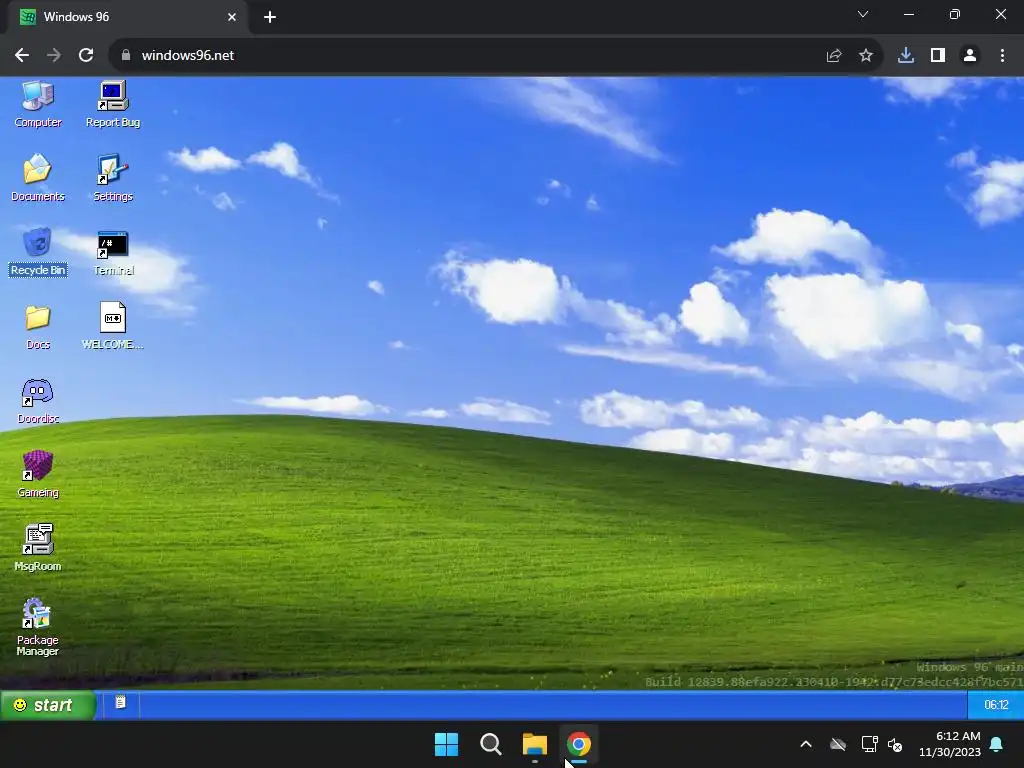This screenshot has height=768, width=1024.
Task: Reload the windows96.net page
Action: [x=86, y=56]
